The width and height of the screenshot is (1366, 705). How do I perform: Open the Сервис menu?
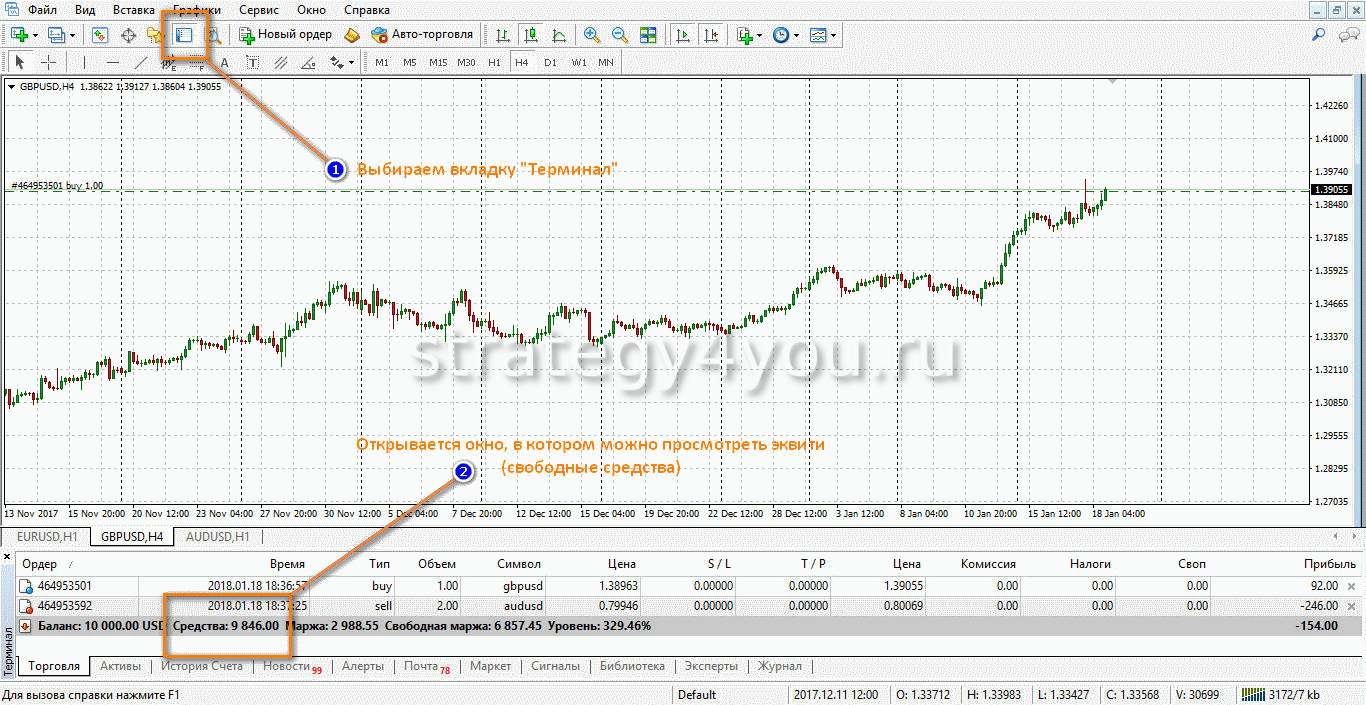[261, 10]
